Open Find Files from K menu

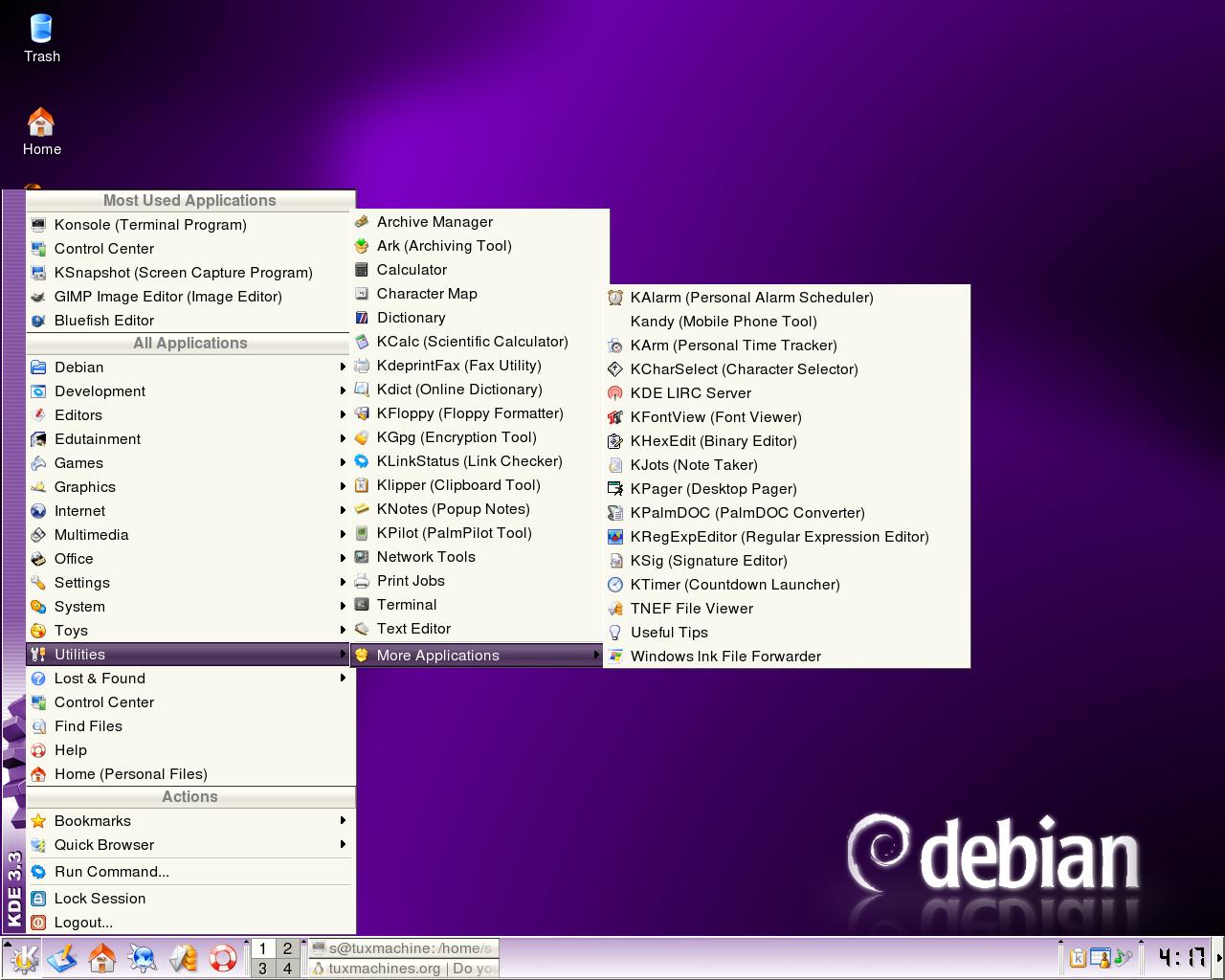pyautogui.click(x=189, y=726)
